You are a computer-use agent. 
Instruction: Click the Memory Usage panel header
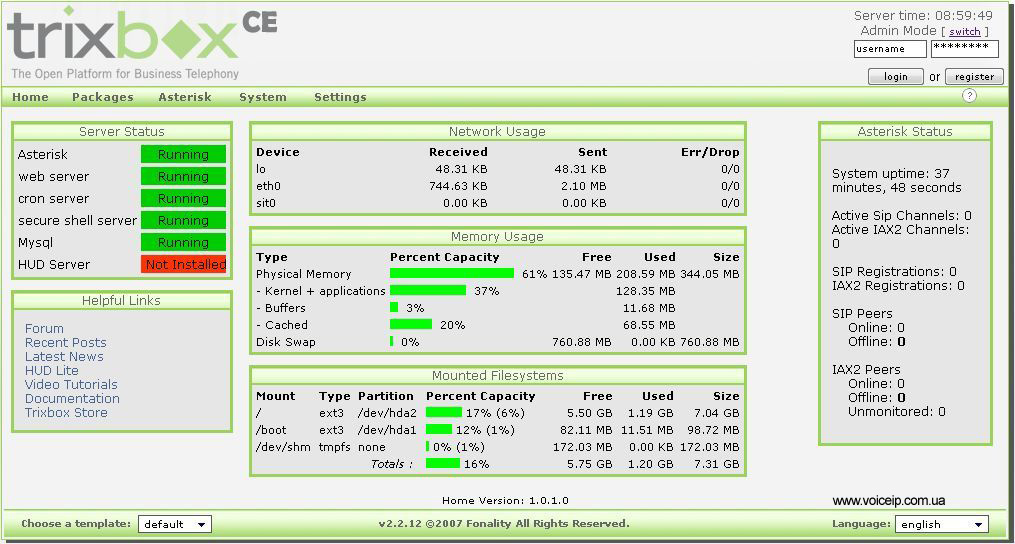click(x=497, y=236)
